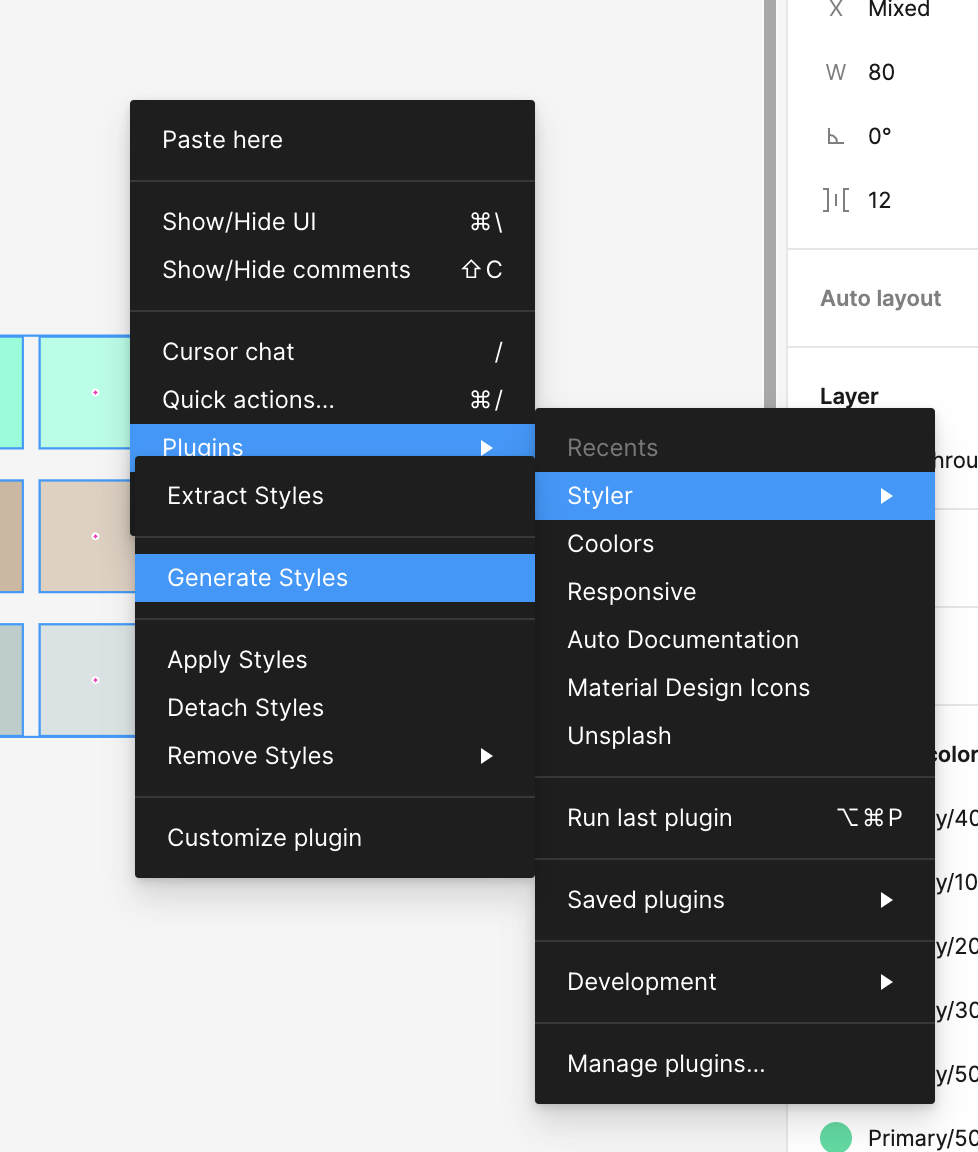
Task: Open Customize plugin
Action: 264,838
